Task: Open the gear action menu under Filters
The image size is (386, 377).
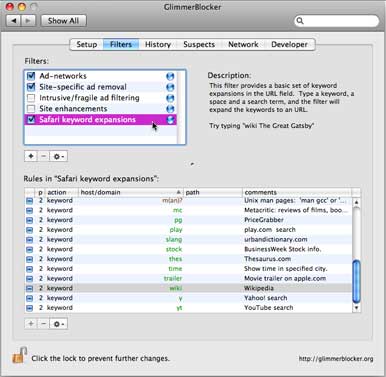Action: [59, 156]
